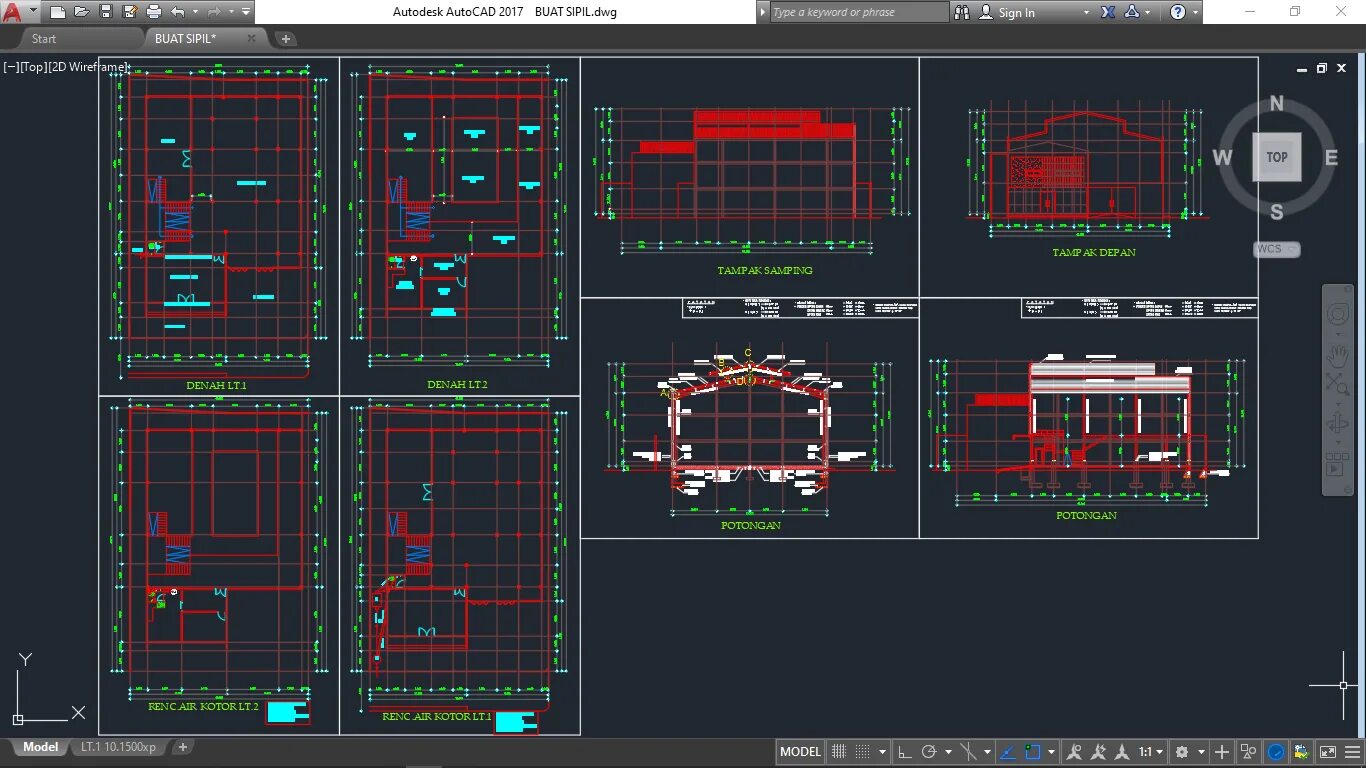Screen dimensions: 1366x768
Task: Click the Pan hand tool in navigation bar
Action: [1337, 356]
